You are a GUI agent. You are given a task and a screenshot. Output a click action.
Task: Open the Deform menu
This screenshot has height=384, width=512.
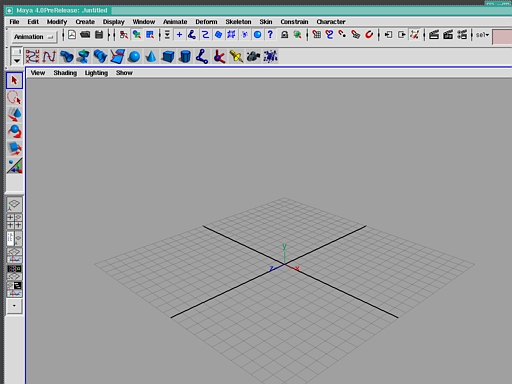[206, 22]
